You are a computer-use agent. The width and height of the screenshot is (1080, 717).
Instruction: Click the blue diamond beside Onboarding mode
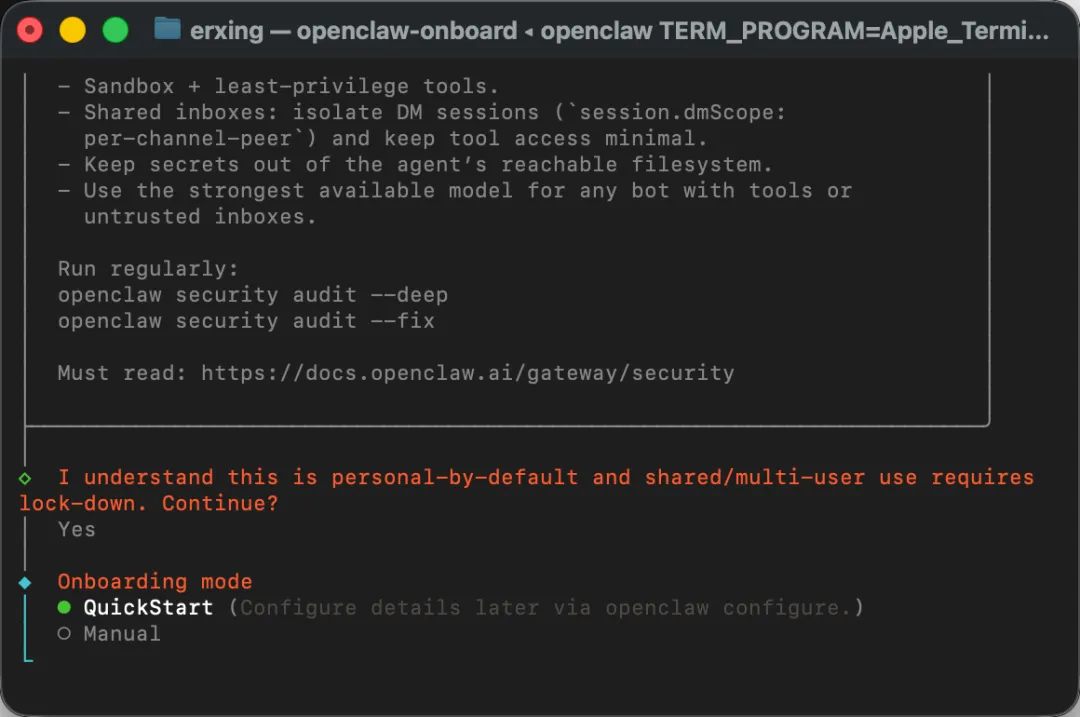(x=25, y=582)
